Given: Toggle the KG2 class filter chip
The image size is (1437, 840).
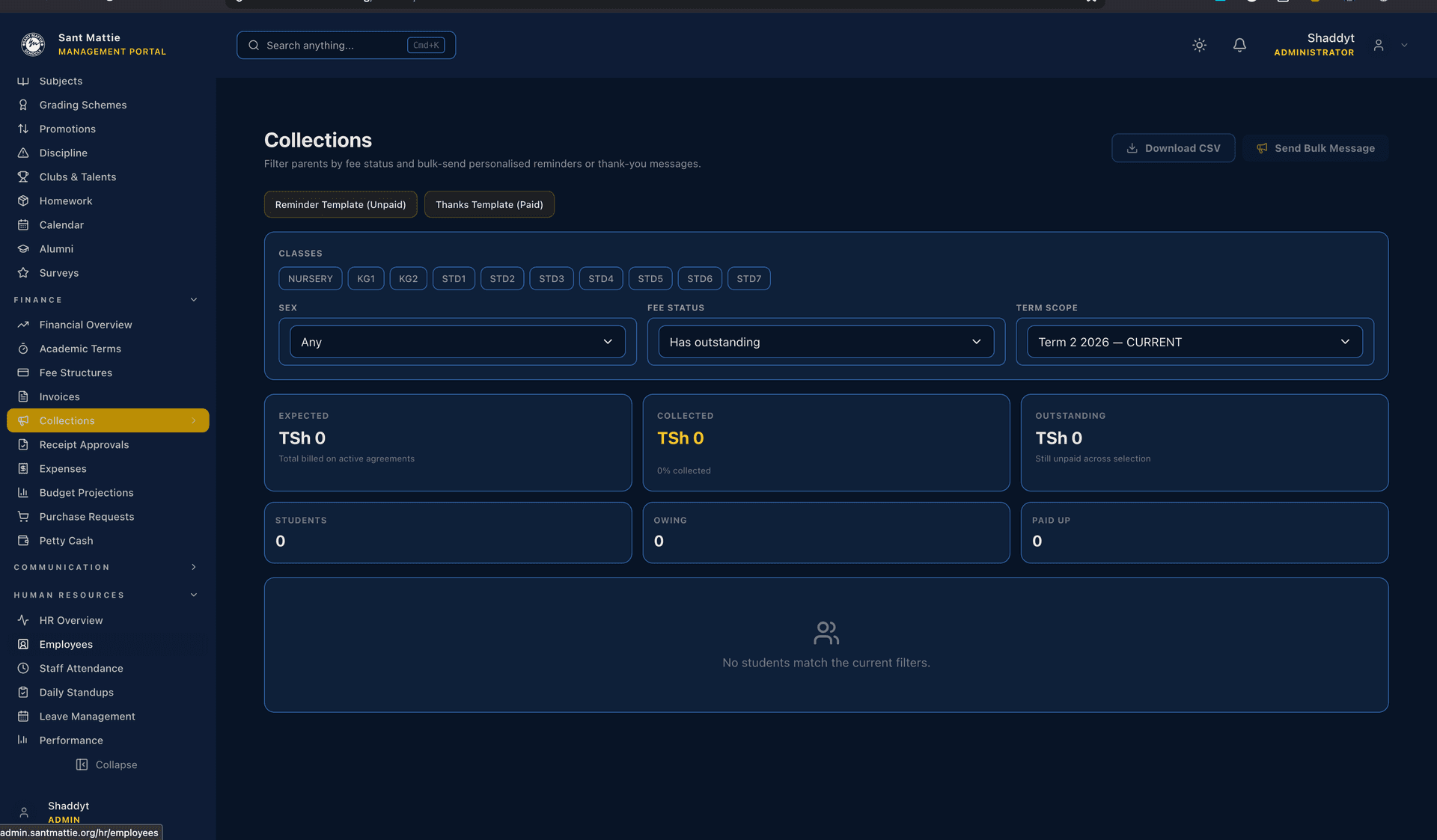Looking at the screenshot, I should pyautogui.click(x=408, y=279).
